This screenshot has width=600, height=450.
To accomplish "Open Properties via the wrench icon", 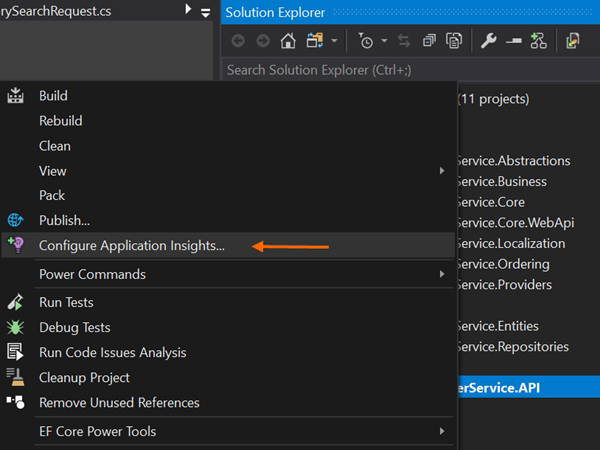I will pos(489,41).
